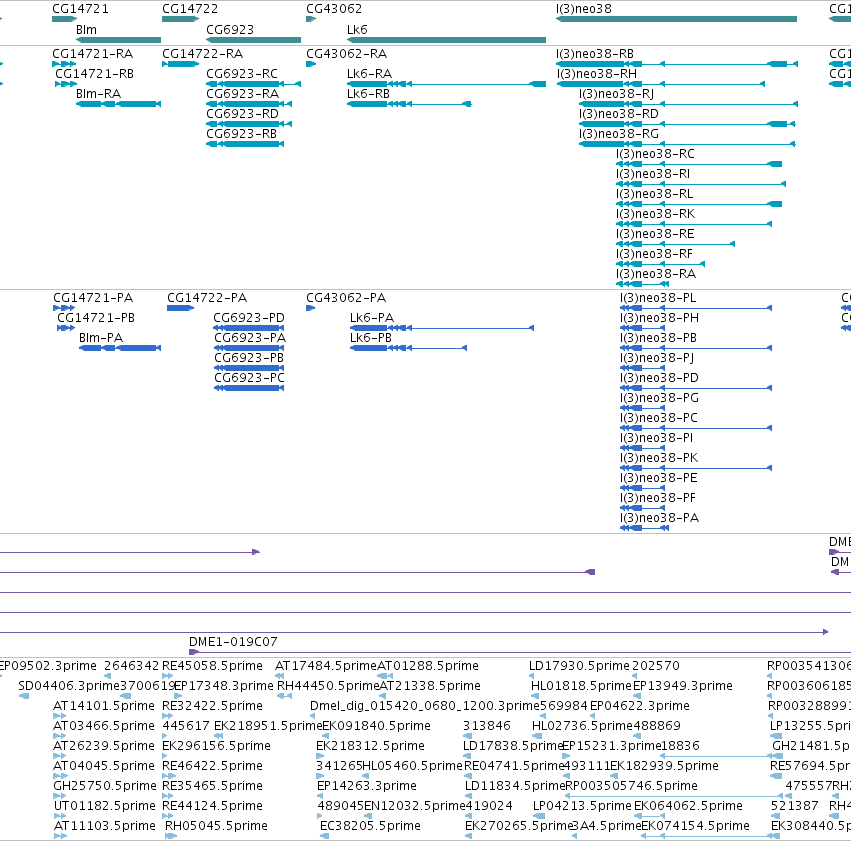This screenshot has width=851, height=841.
Task: Open protein l(3)neo38-PE
Action: pyautogui.click(x=643, y=489)
